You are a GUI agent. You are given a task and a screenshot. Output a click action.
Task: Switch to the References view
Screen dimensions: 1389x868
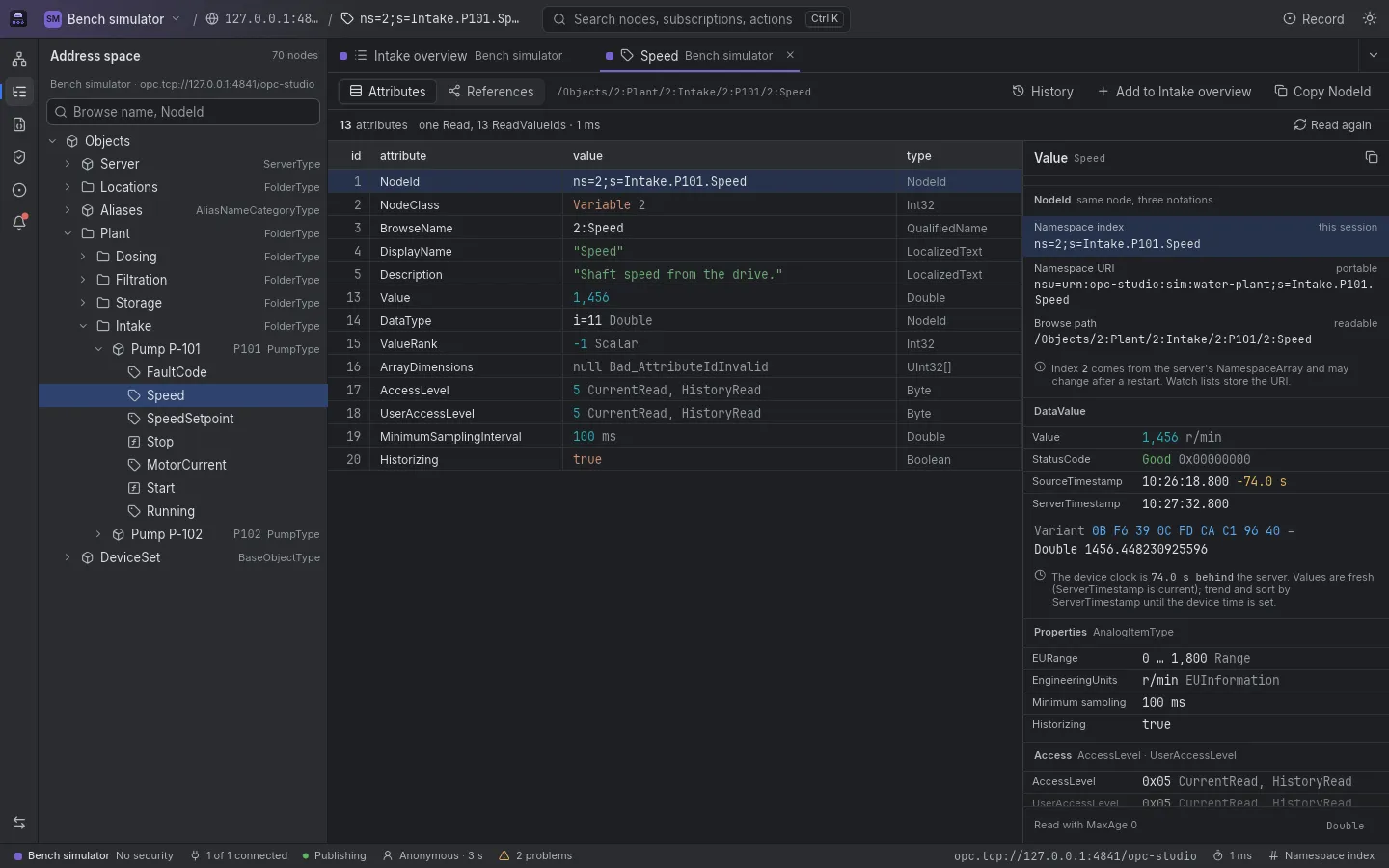491,92
